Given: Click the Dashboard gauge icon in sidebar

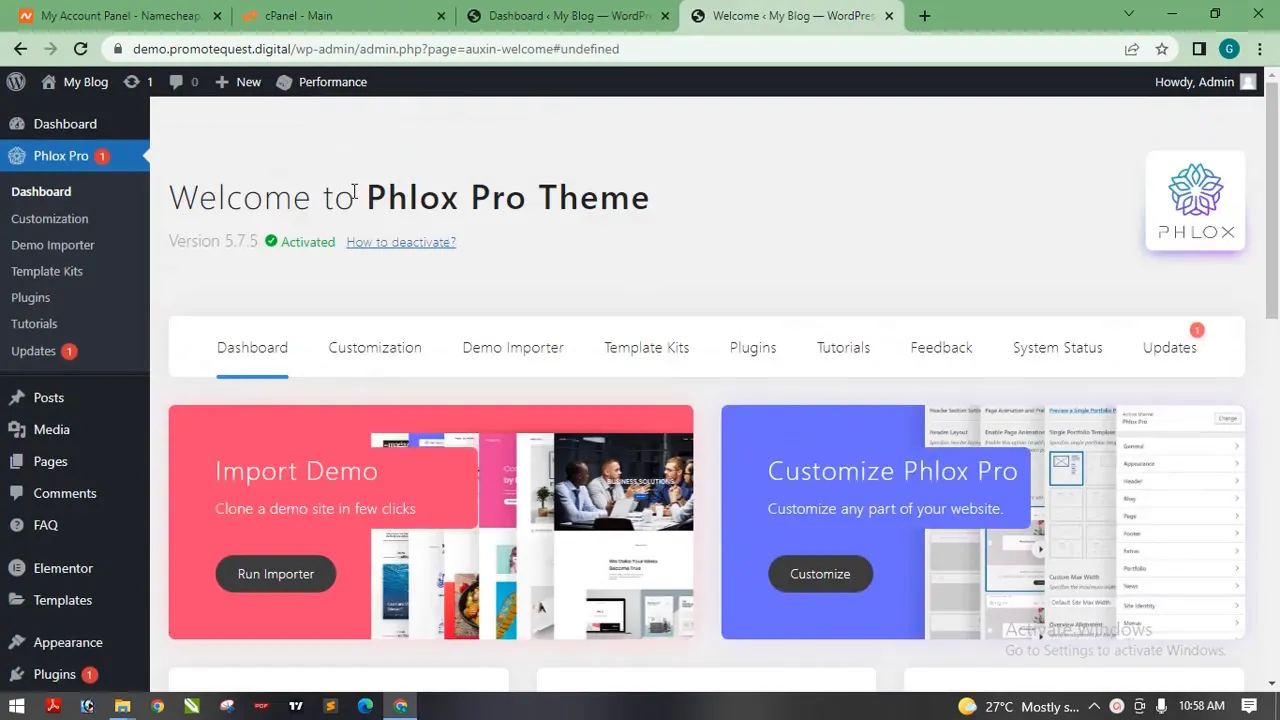Looking at the screenshot, I should 17,124.
